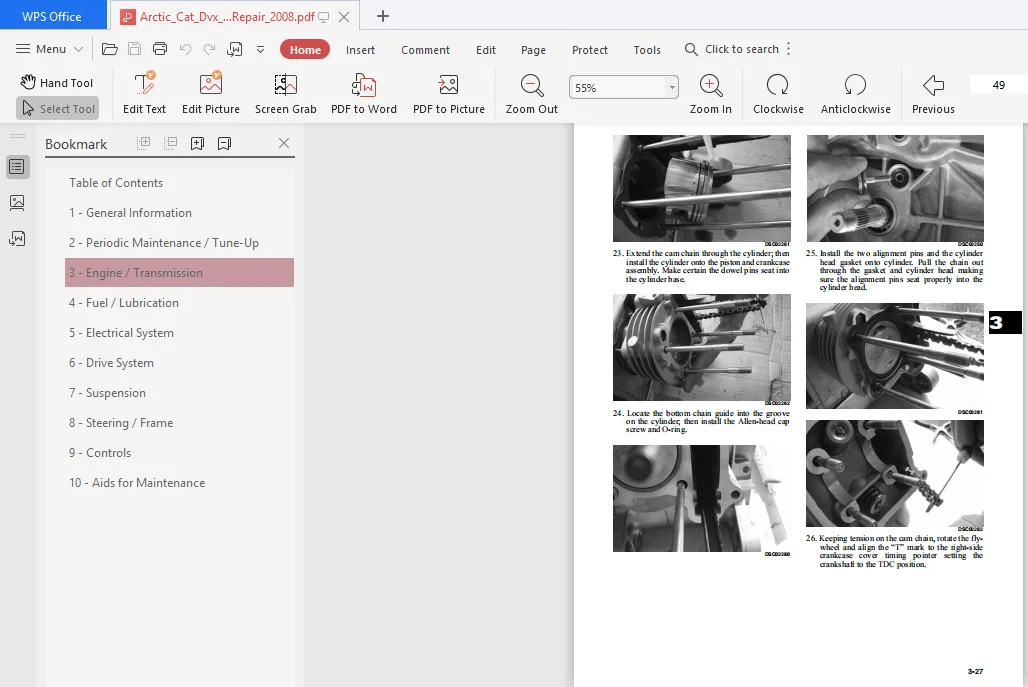This screenshot has height=687, width=1028.
Task: Click the PDF to Picture converter
Action: point(448,93)
